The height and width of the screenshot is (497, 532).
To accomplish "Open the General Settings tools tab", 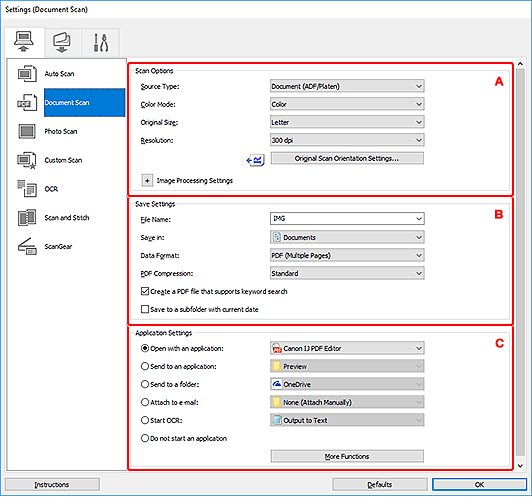I will coord(101,42).
